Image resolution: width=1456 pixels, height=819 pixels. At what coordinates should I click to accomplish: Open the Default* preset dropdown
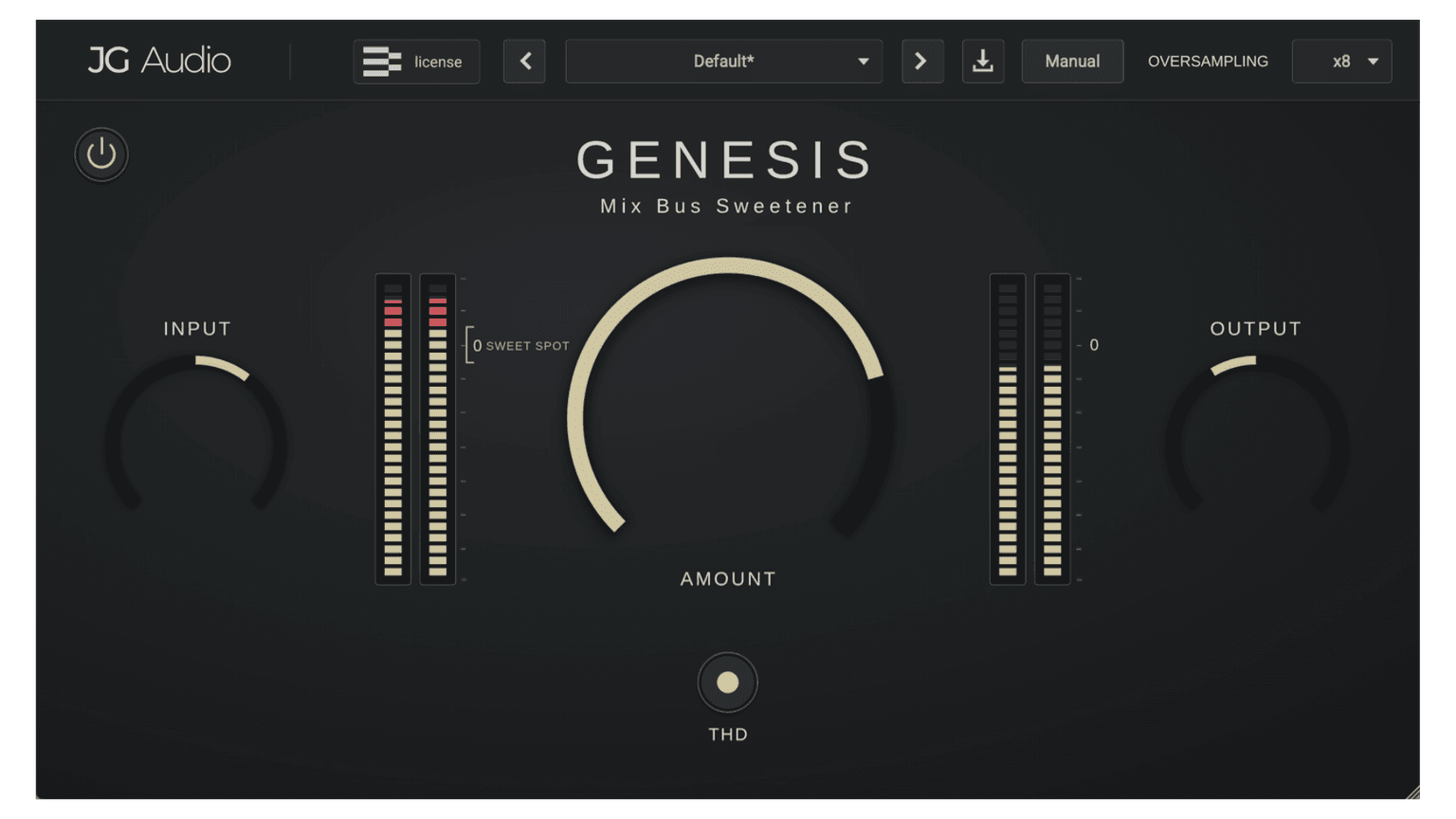click(723, 62)
